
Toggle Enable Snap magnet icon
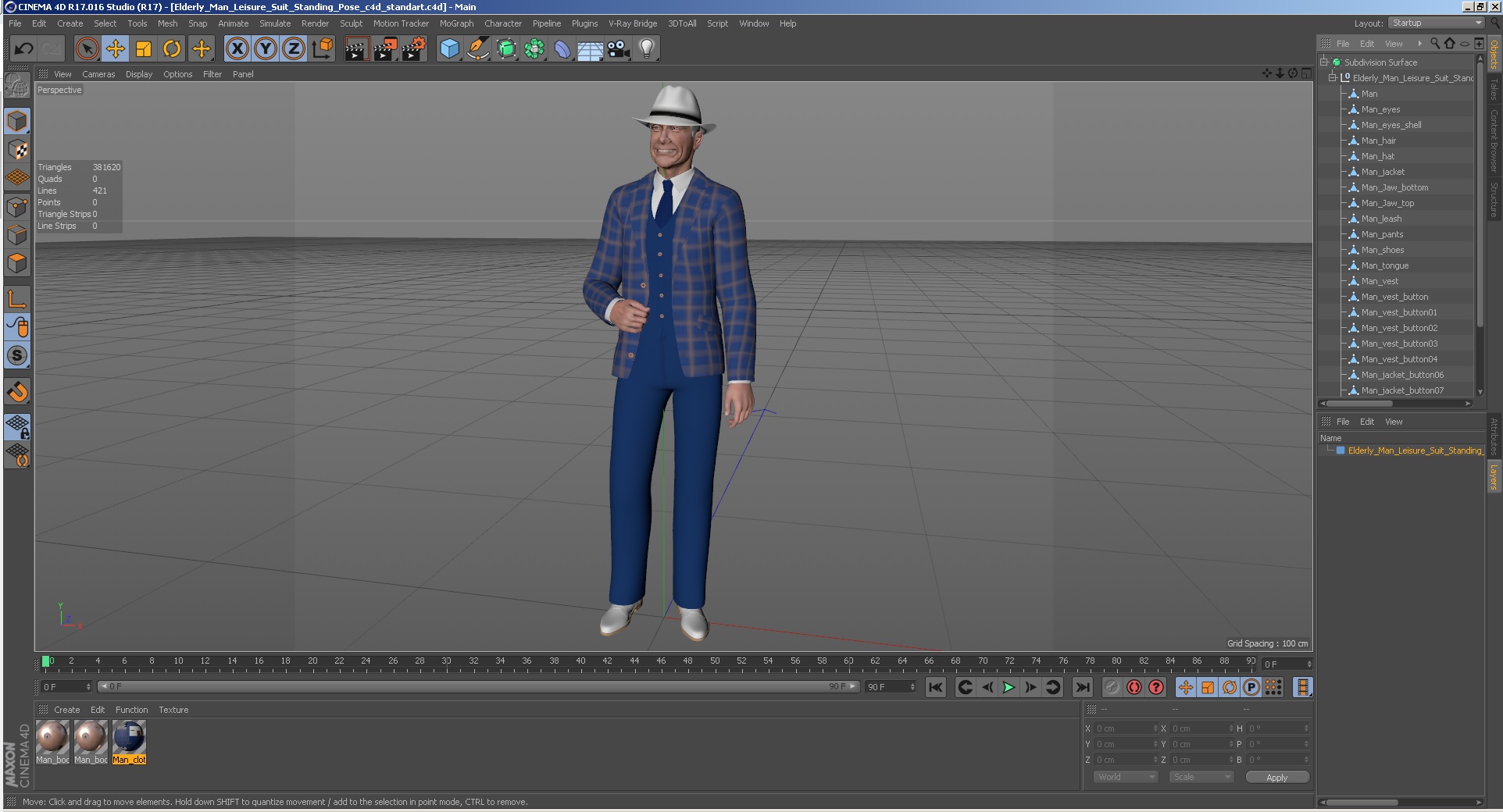[x=17, y=391]
